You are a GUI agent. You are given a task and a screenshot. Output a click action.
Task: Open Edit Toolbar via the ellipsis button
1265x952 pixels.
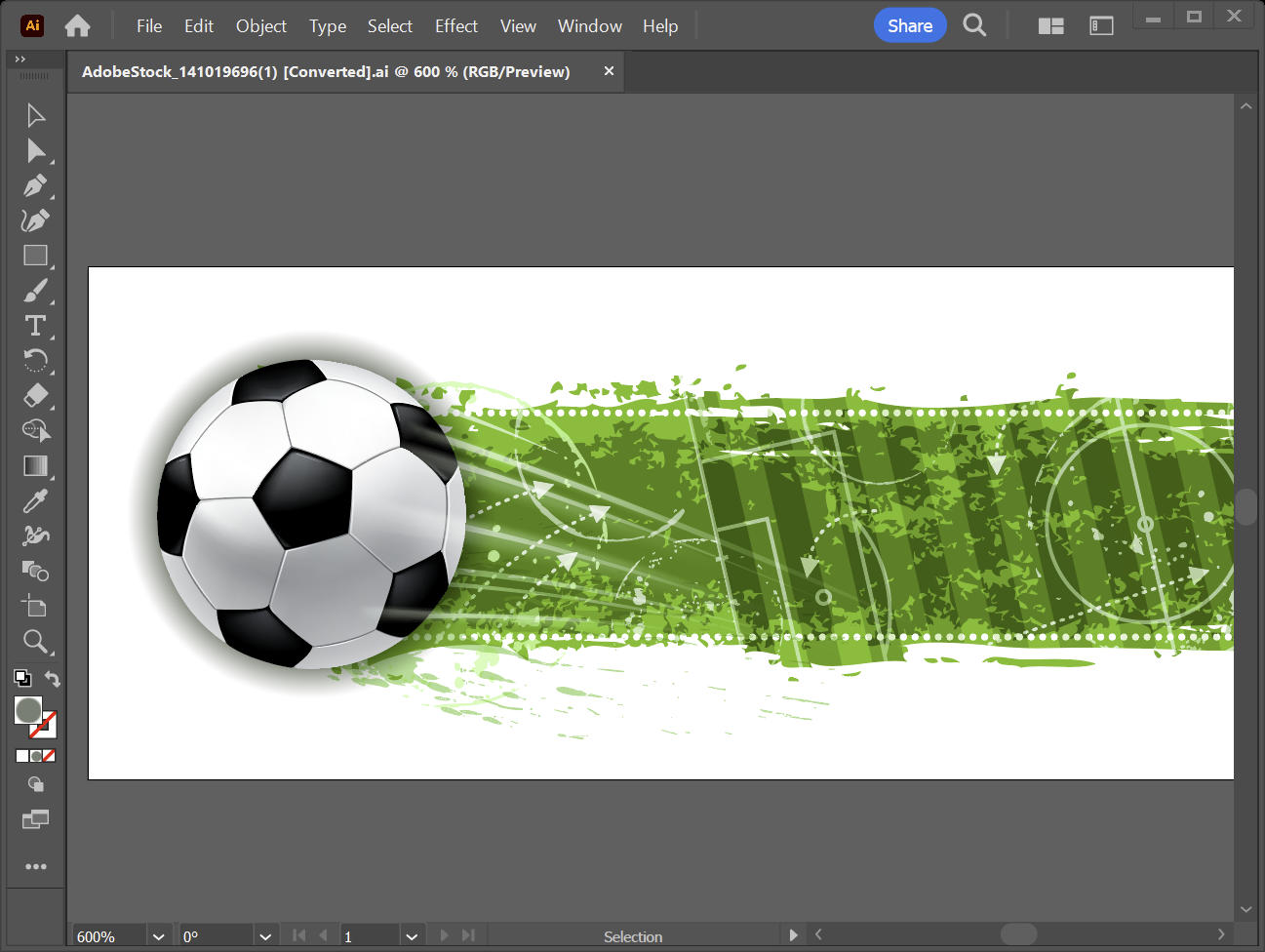coord(35,866)
